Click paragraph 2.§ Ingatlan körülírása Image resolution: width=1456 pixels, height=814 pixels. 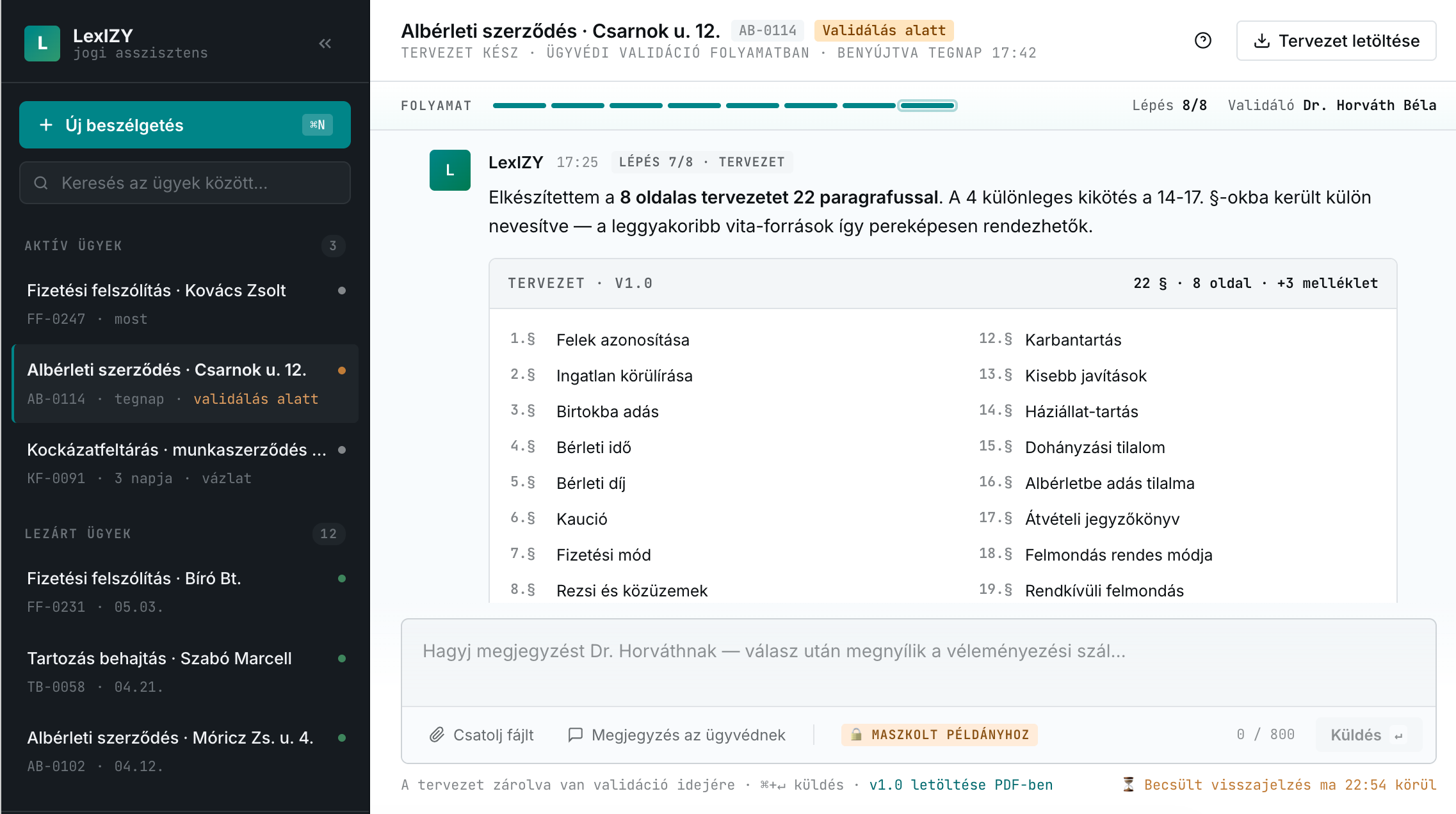601,376
